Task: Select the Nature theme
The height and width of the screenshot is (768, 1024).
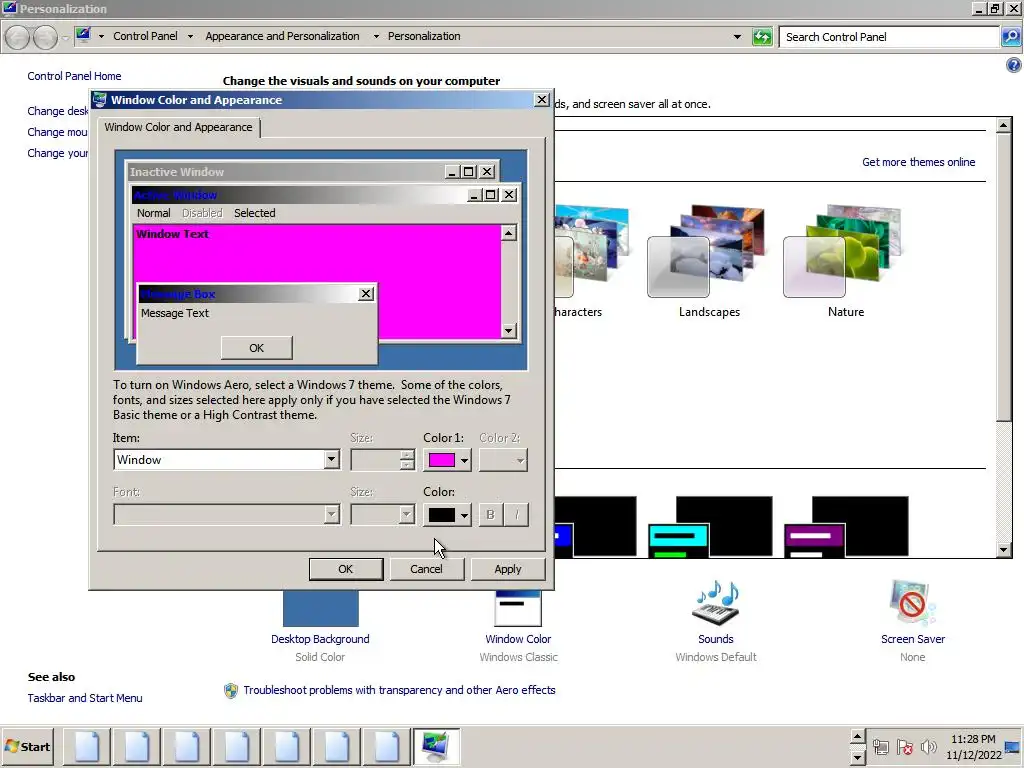Action: coord(846,261)
